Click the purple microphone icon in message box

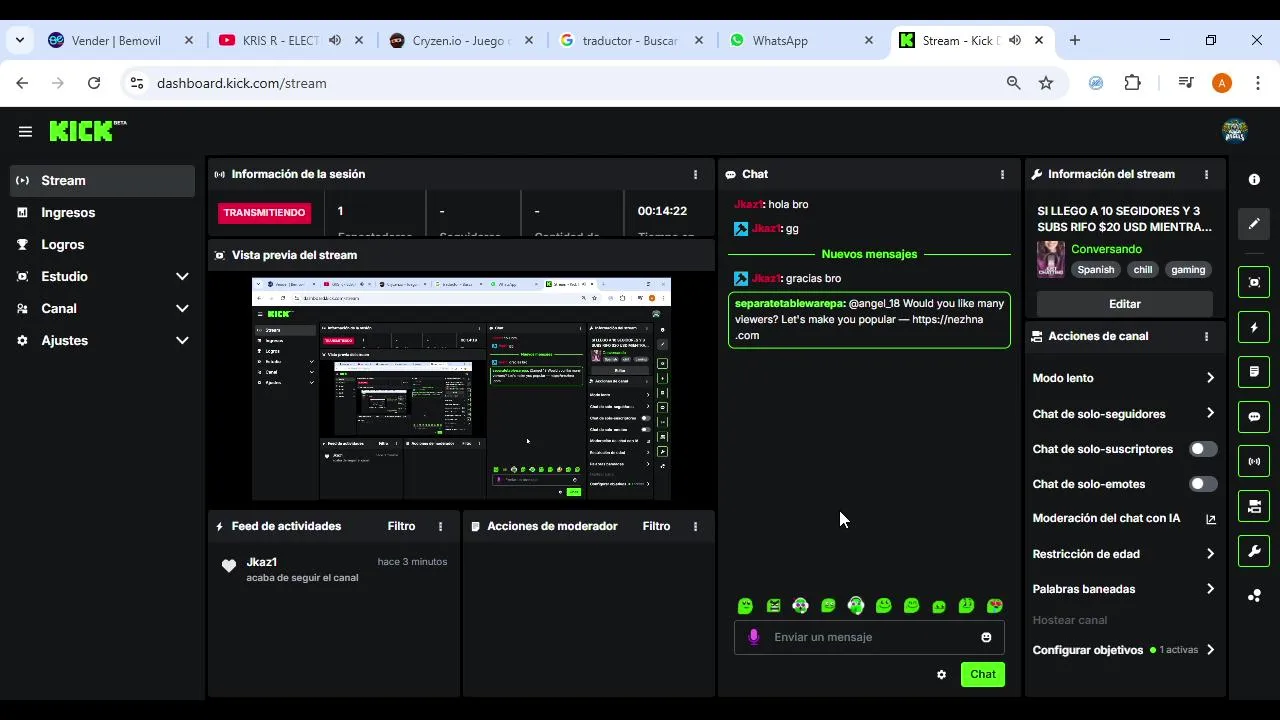754,637
